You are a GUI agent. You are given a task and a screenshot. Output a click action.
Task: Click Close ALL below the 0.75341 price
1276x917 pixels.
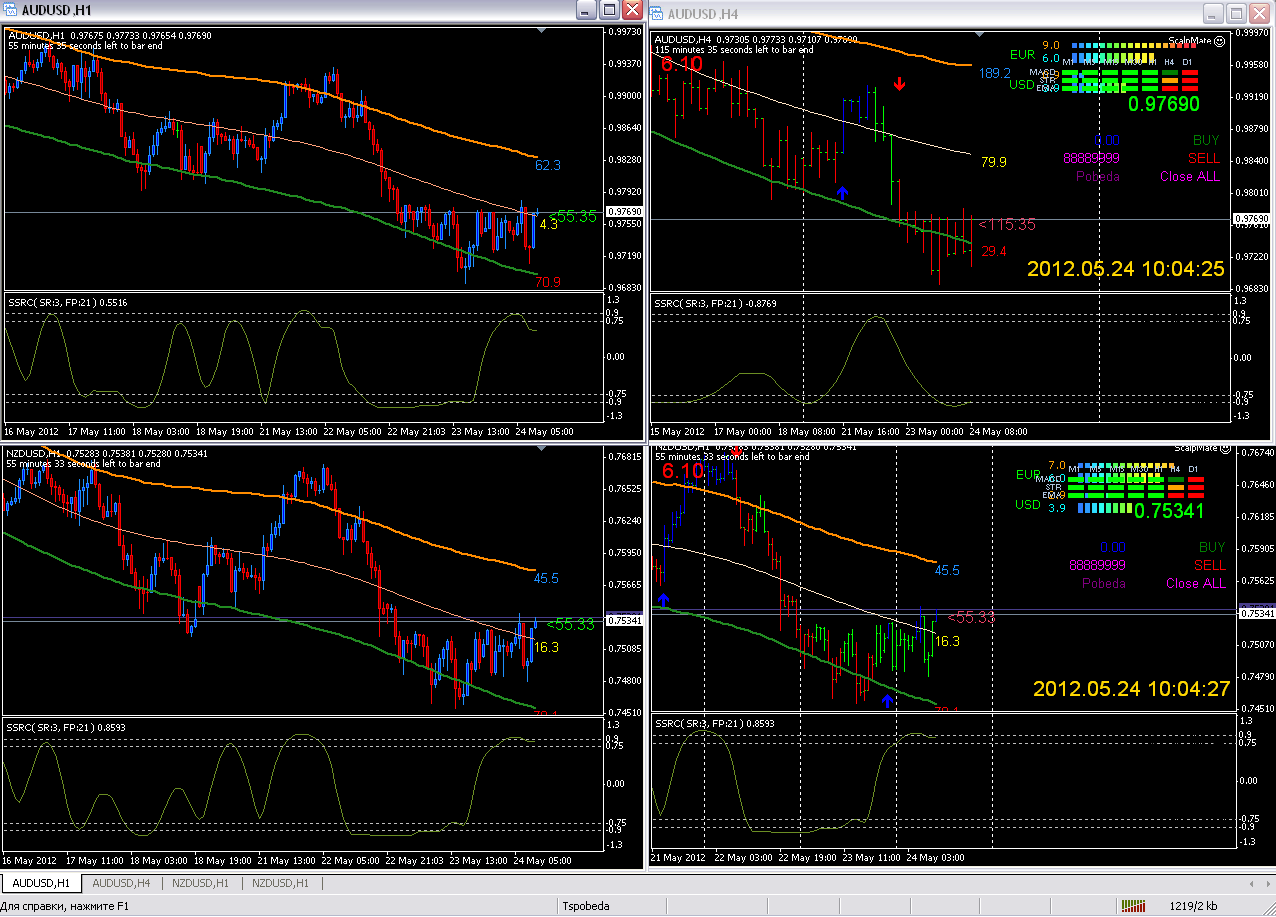point(1195,583)
